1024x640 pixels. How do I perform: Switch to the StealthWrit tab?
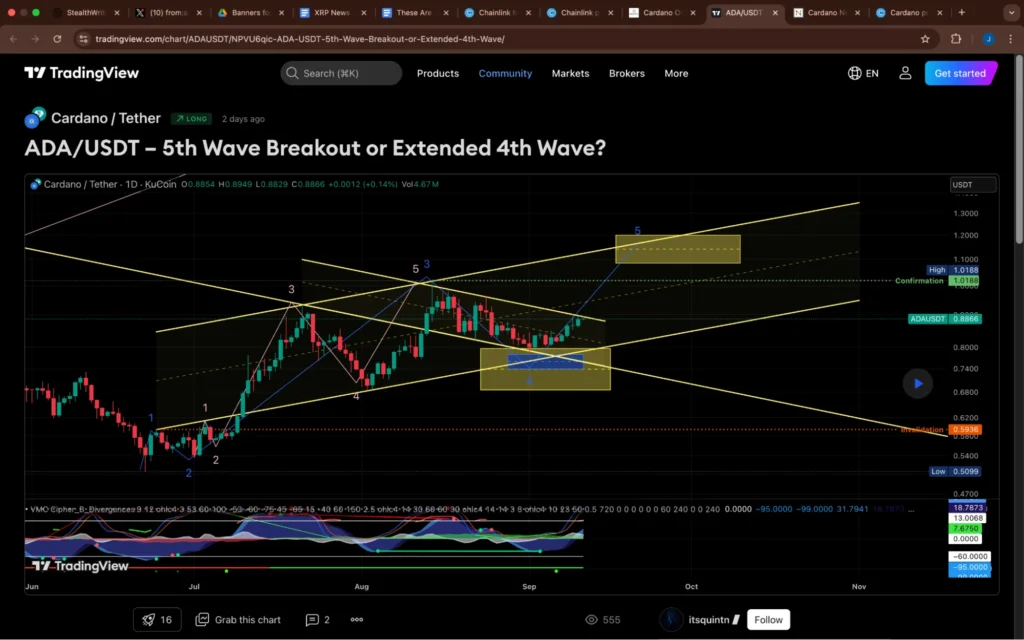[86, 12]
